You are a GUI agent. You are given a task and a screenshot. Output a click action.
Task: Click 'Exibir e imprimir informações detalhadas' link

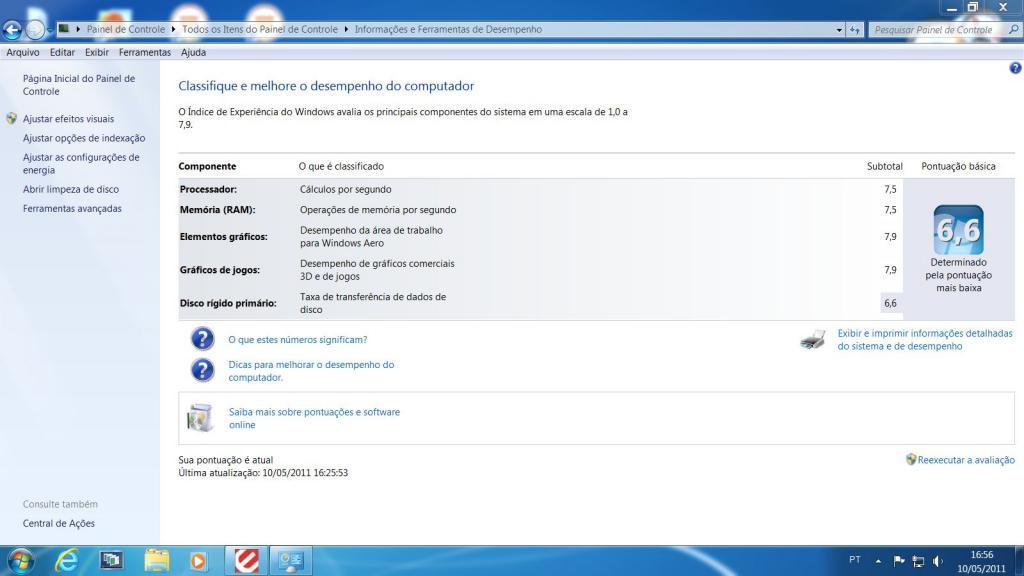pyautogui.click(x=925, y=340)
